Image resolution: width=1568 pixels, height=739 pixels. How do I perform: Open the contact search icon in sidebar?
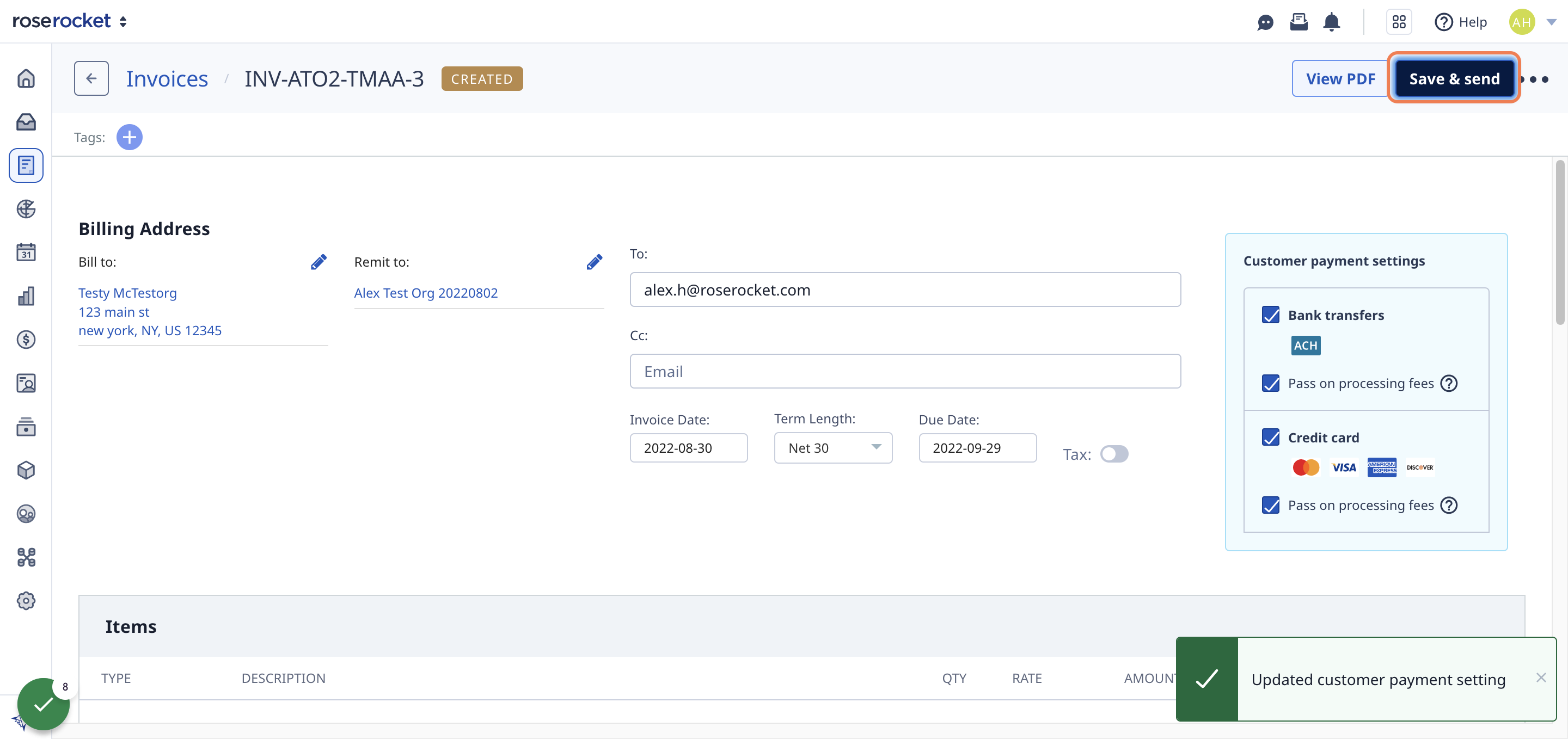point(26,383)
